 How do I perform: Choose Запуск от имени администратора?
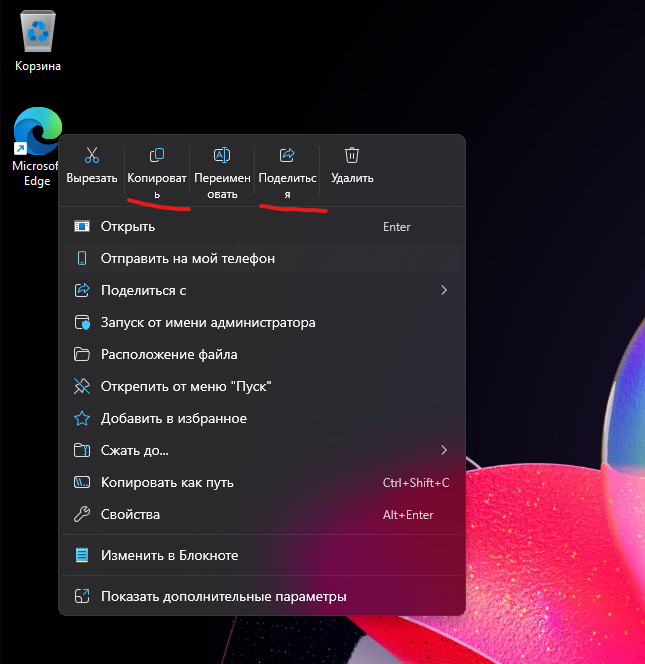click(x=262, y=323)
